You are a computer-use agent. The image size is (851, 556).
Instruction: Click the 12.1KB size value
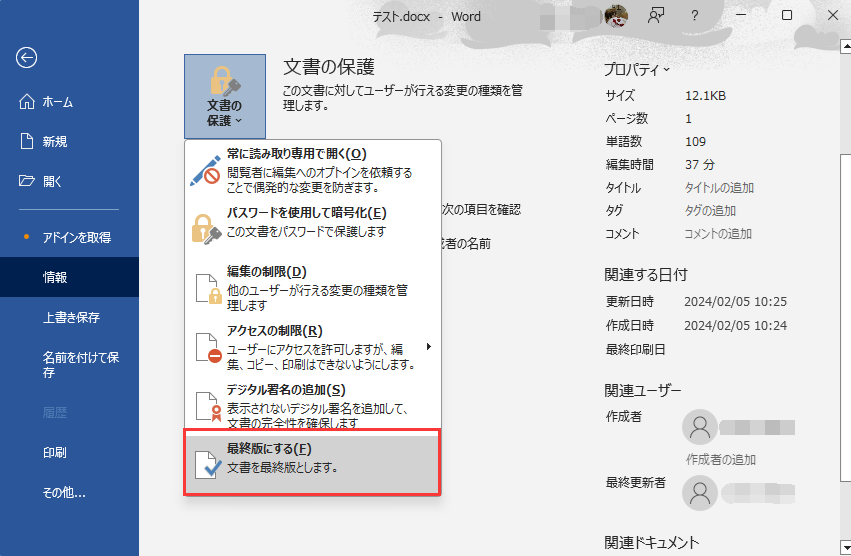[x=705, y=96]
